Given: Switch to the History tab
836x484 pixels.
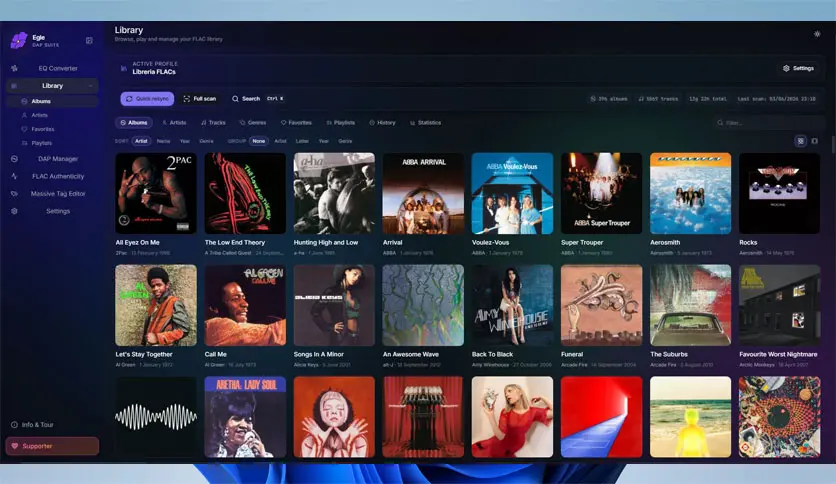Looking at the screenshot, I should point(382,123).
